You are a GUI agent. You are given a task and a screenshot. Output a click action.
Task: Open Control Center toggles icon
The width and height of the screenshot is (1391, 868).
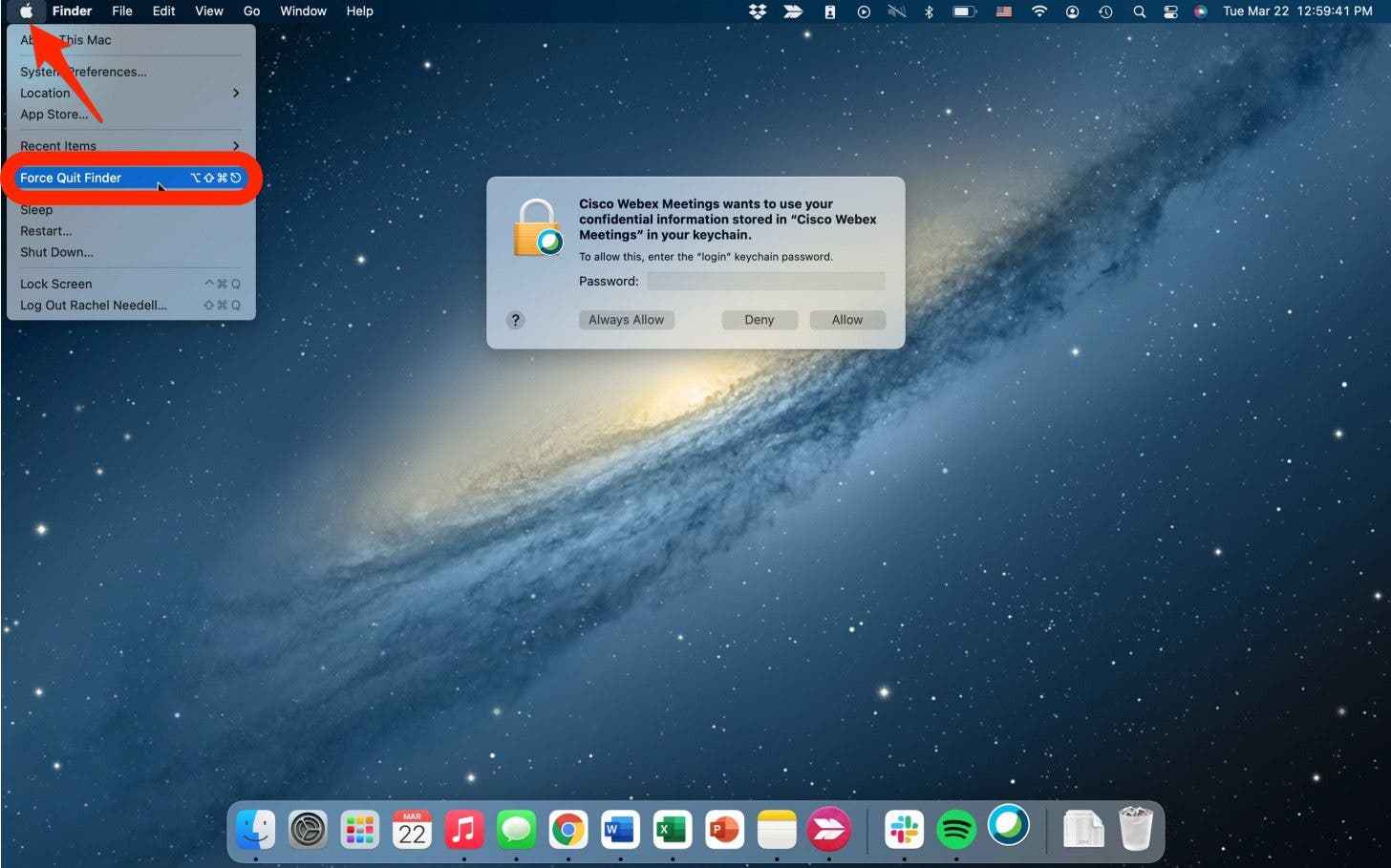click(x=1170, y=11)
